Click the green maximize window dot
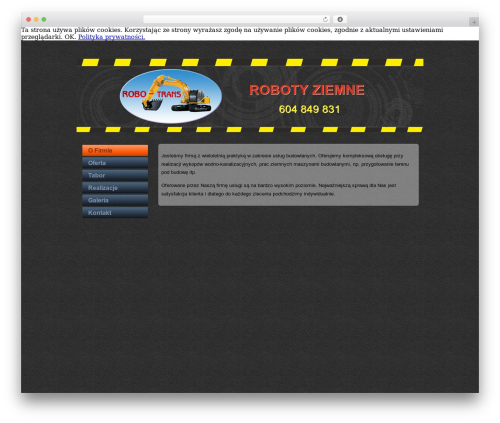500x423 pixels. (x=44, y=19)
